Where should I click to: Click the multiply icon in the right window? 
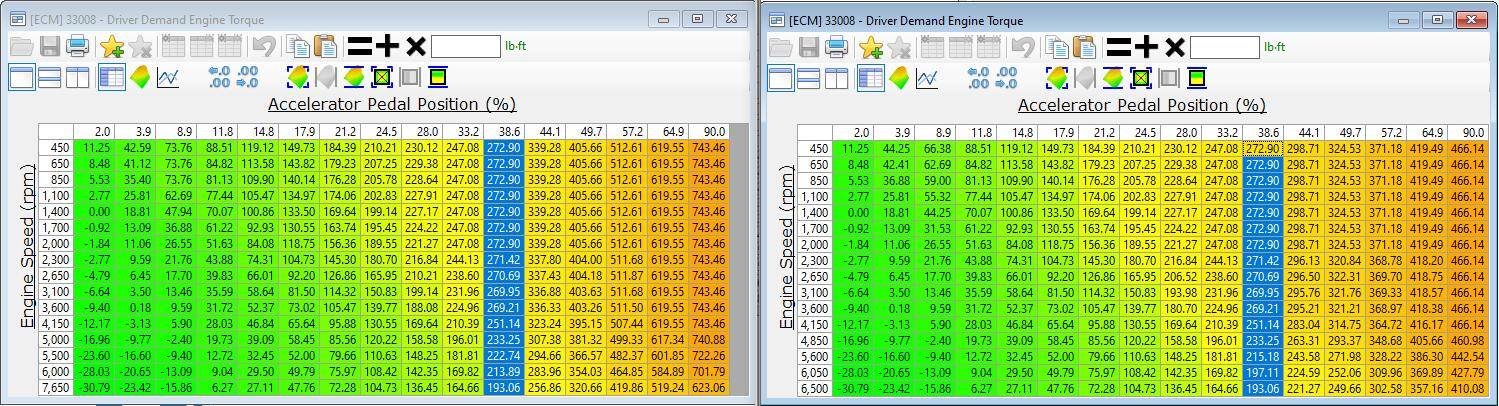[x=1174, y=47]
